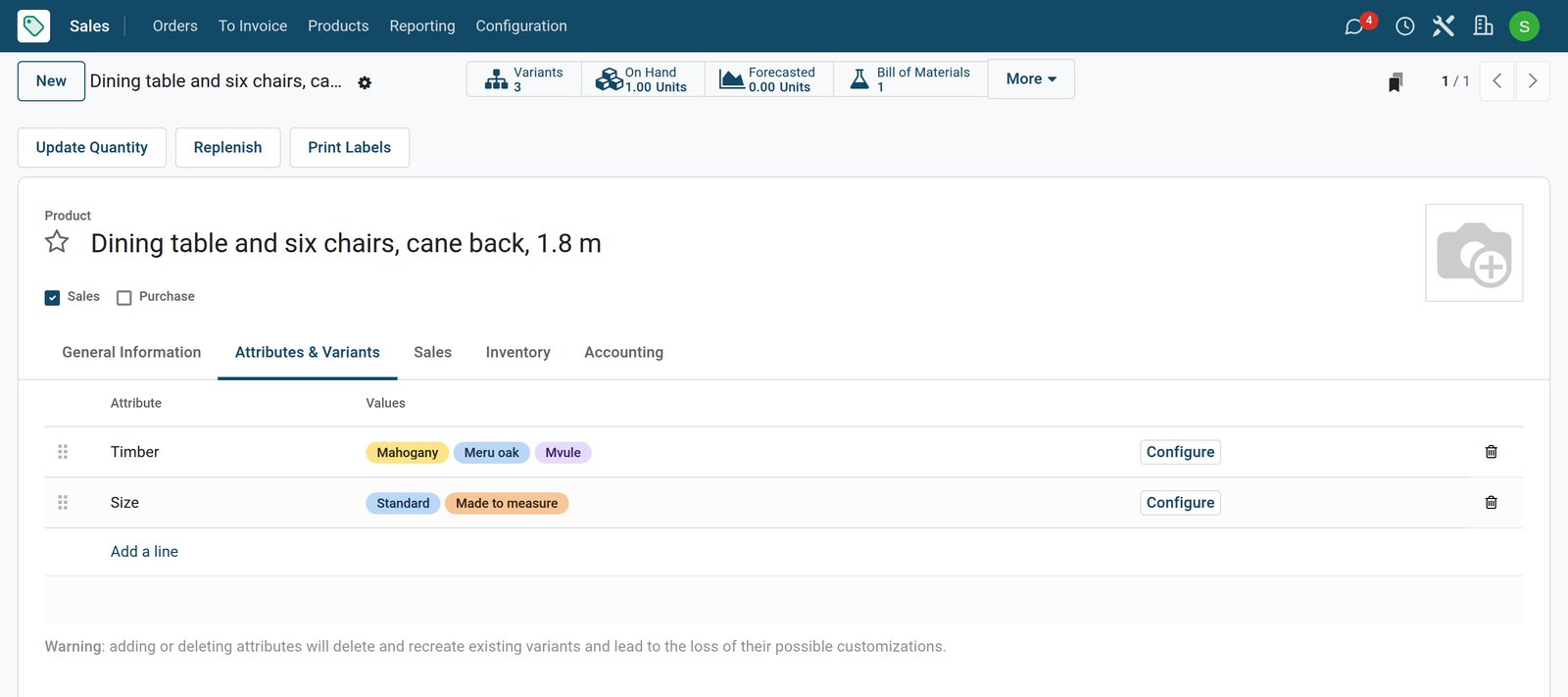Open the Orders menu
The width and height of the screenshot is (1568, 697).
pyautogui.click(x=175, y=26)
